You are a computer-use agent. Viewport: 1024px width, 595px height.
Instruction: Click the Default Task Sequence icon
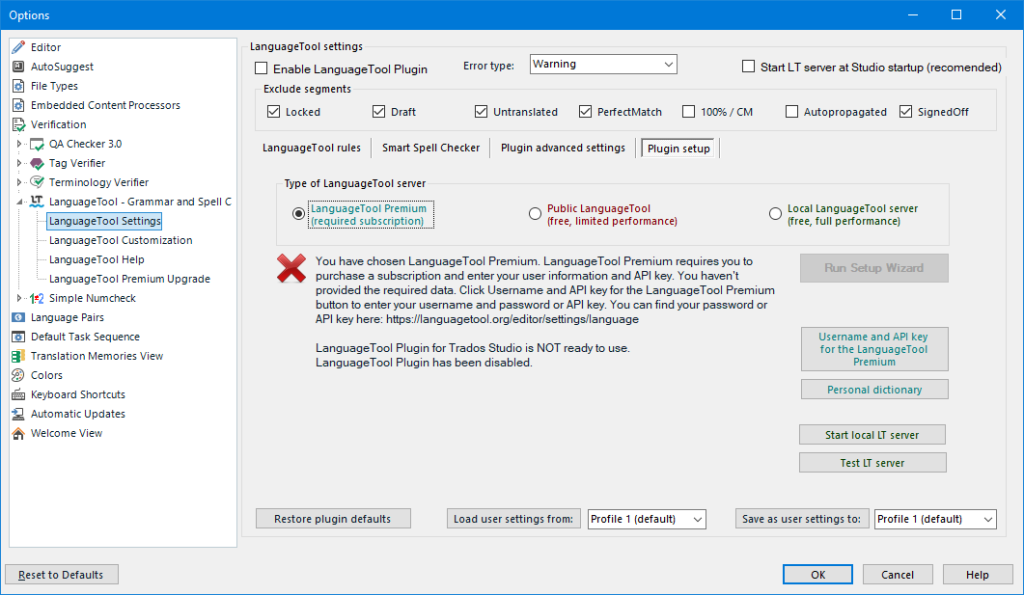coord(18,336)
